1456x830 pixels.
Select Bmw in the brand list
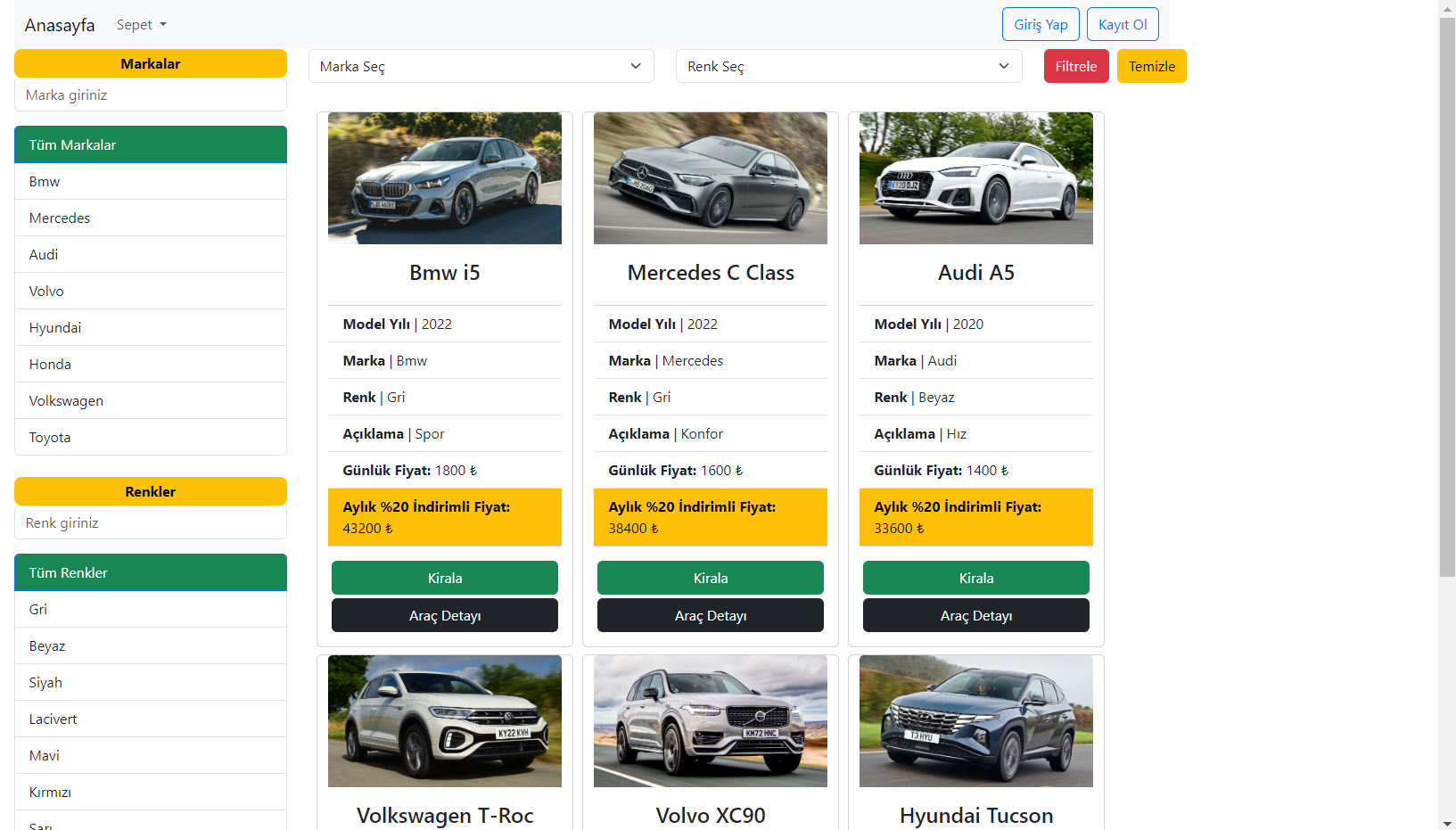pyautogui.click(x=151, y=181)
